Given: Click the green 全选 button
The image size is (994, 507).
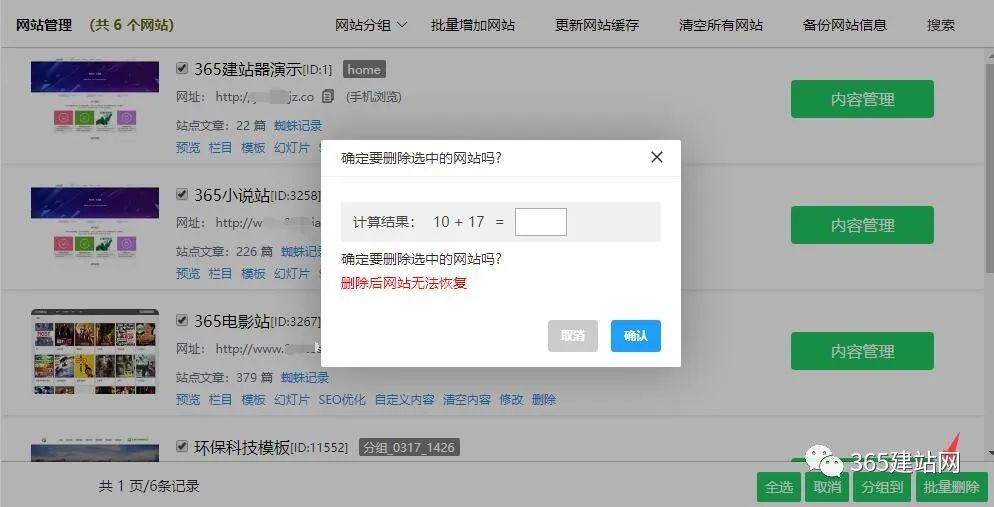Looking at the screenshot, I should [x=779, y=487].
